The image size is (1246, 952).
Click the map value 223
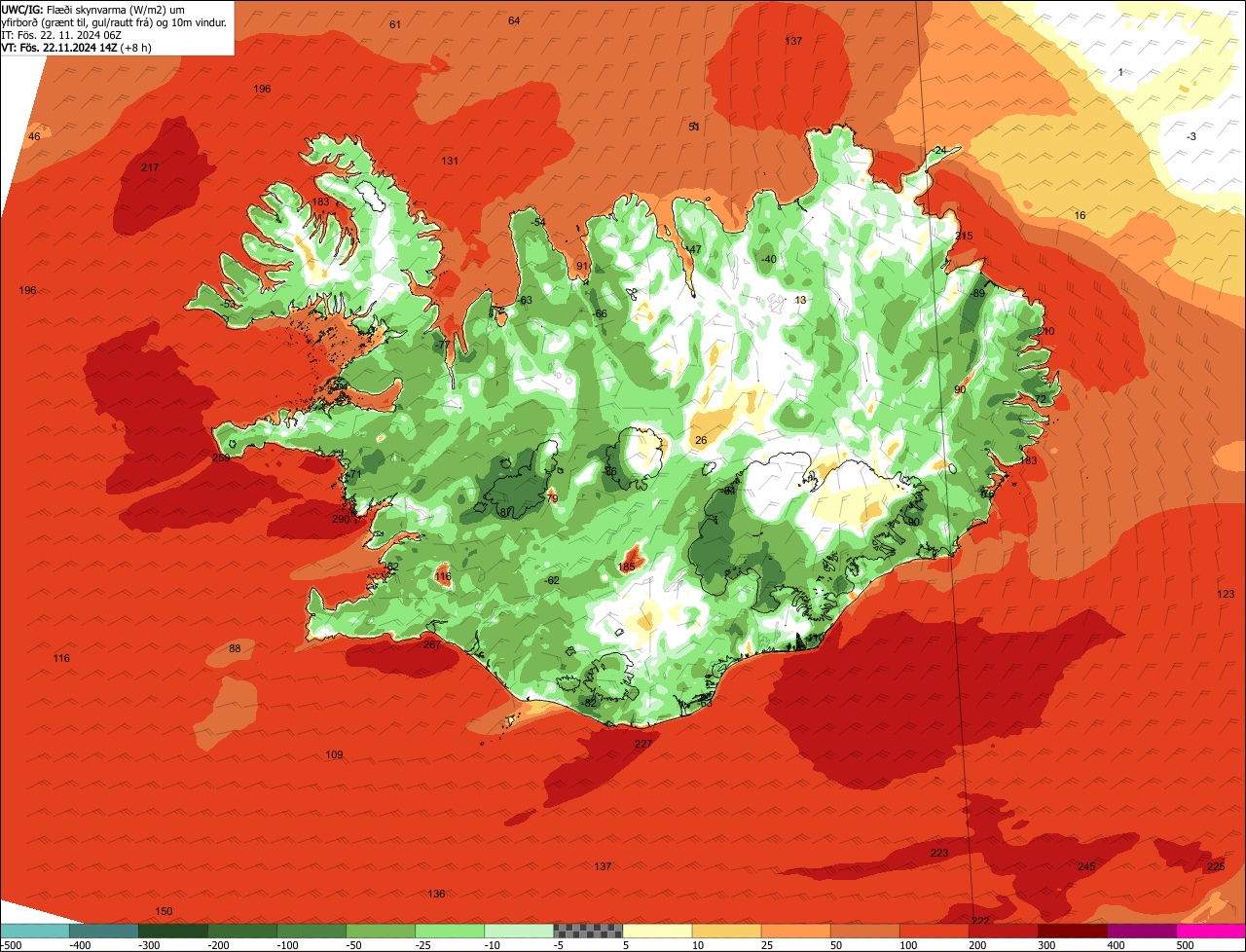939,853
